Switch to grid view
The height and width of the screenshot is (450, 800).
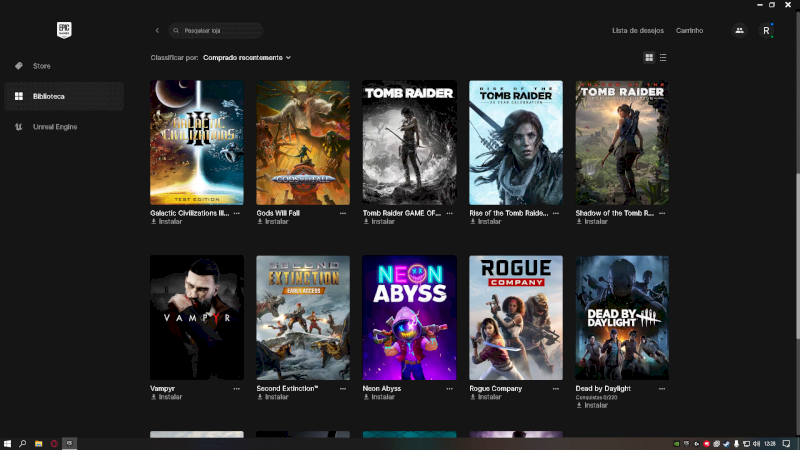tap(649, 58)
